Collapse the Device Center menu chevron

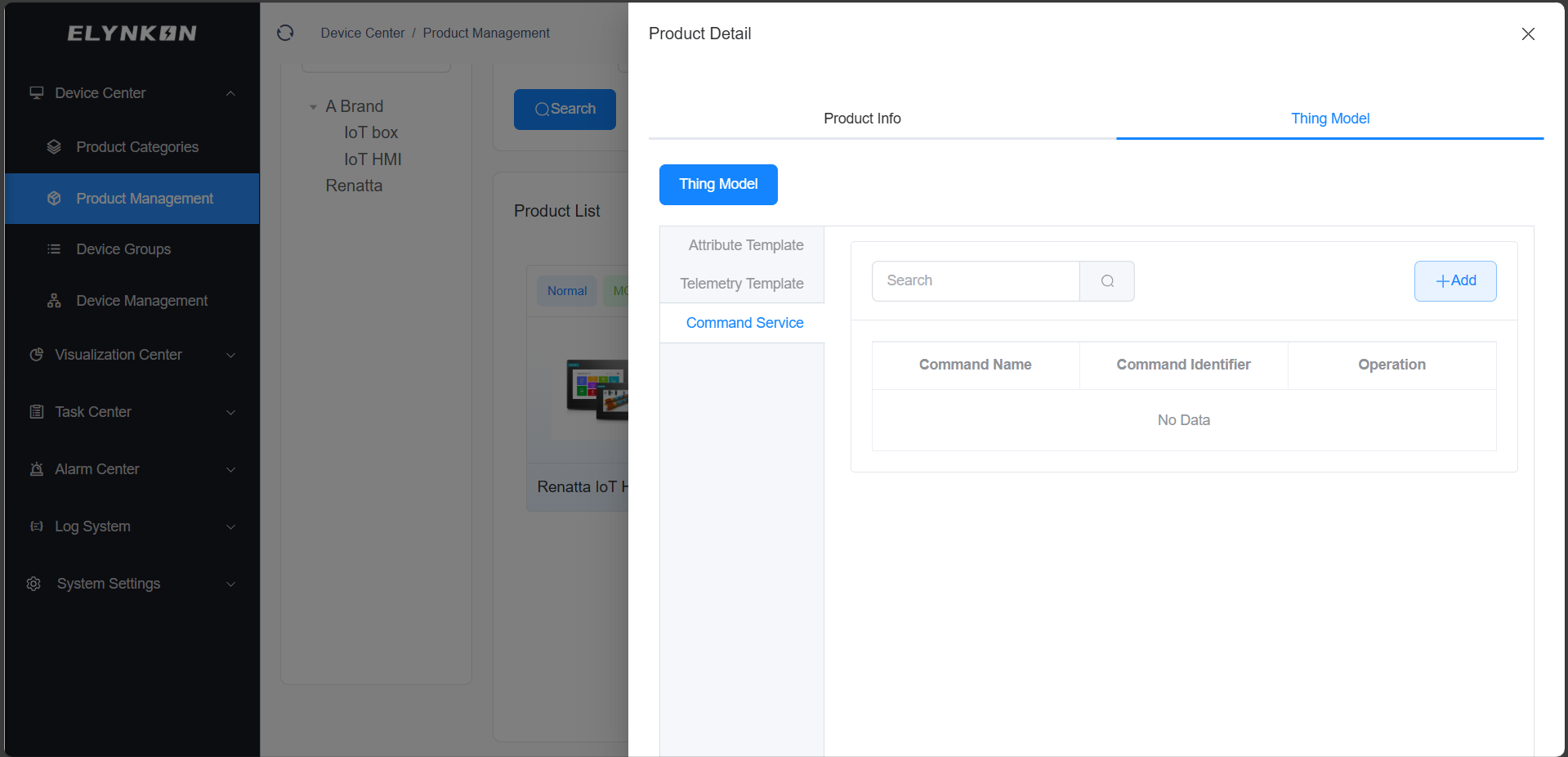tap(230, 93)
